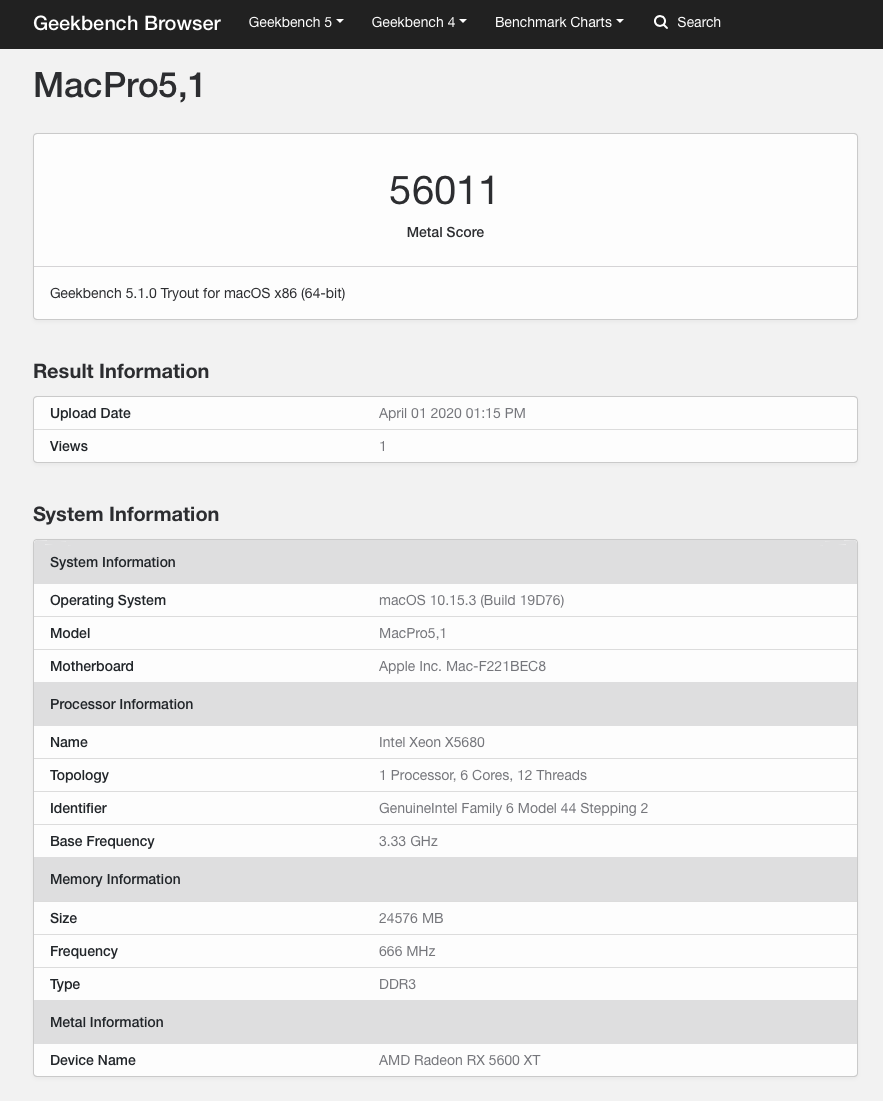Select 1 Processor, 6 Cores, 12 Threads
This screenshot has width=883, height=1101.
coord(482,775)
